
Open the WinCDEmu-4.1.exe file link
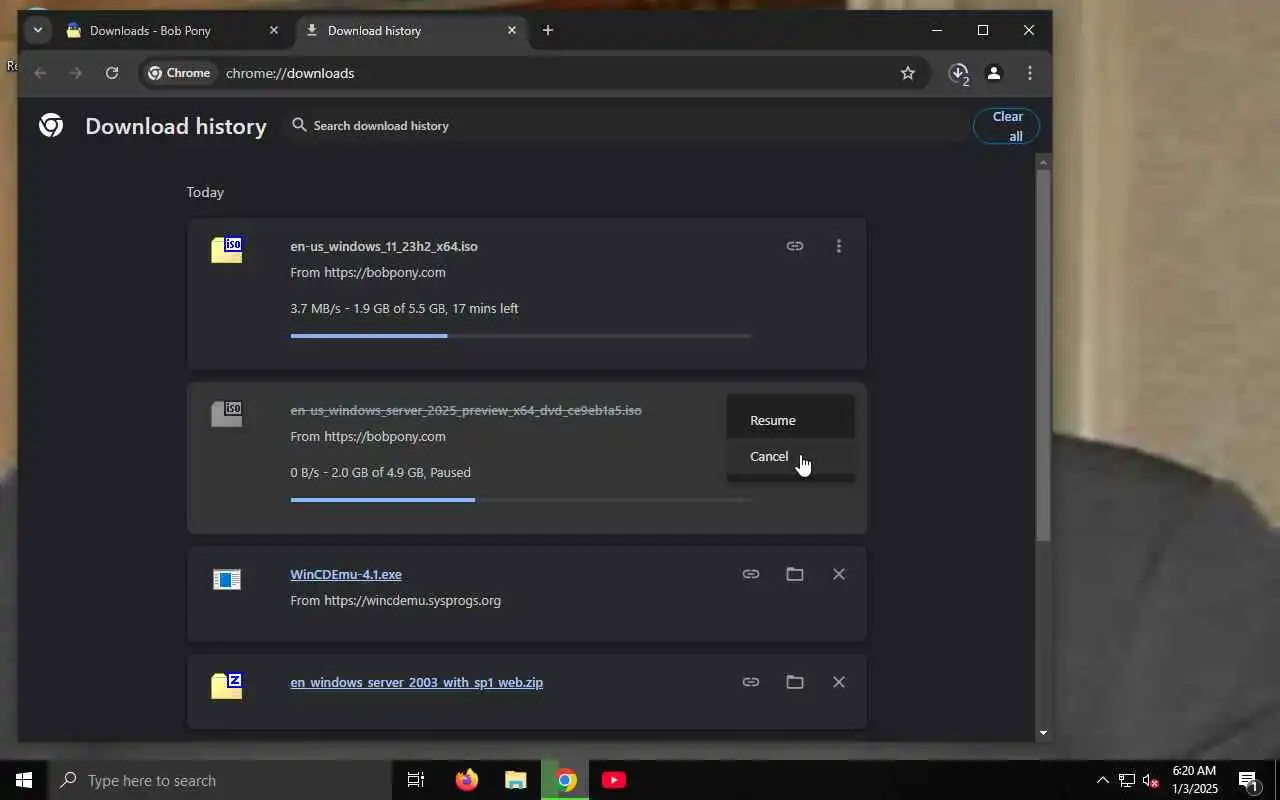coord(346,574)
